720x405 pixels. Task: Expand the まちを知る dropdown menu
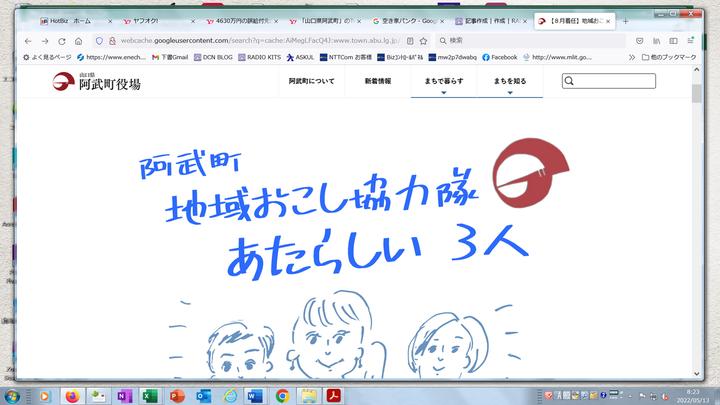pos(510,83)
